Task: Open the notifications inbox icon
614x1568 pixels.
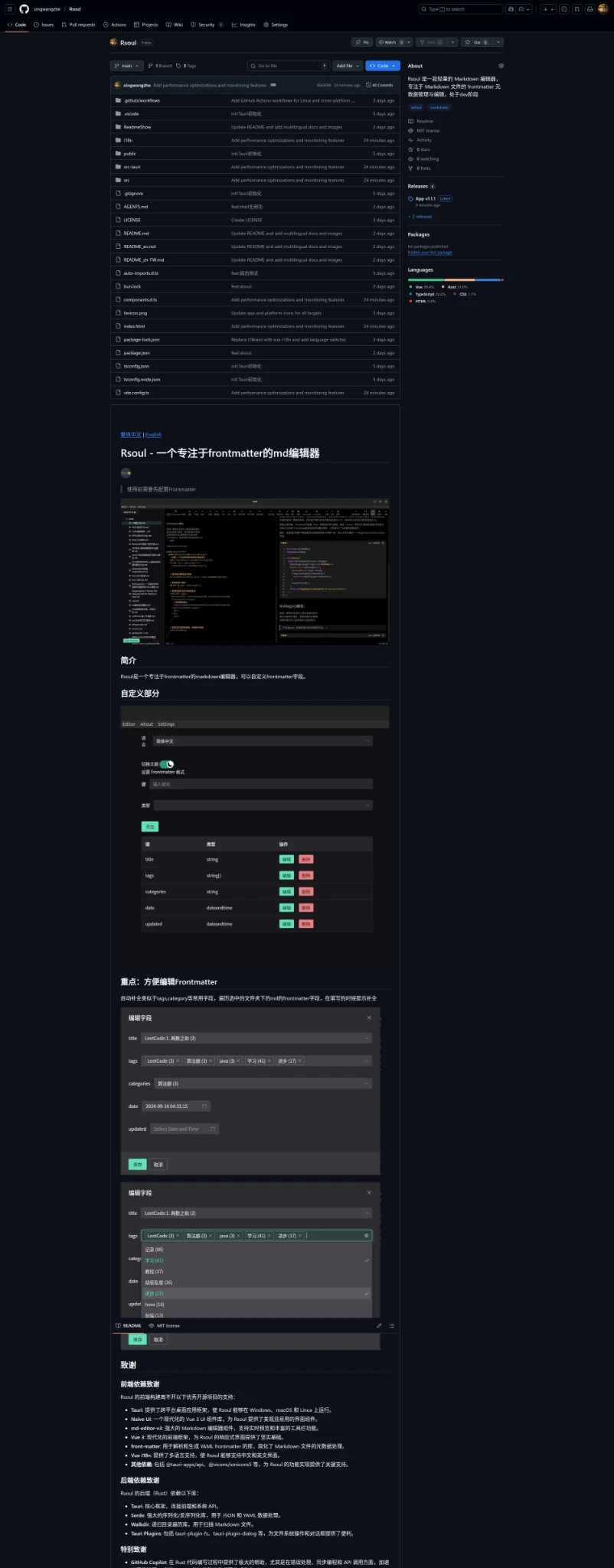Action: point(591,9)
